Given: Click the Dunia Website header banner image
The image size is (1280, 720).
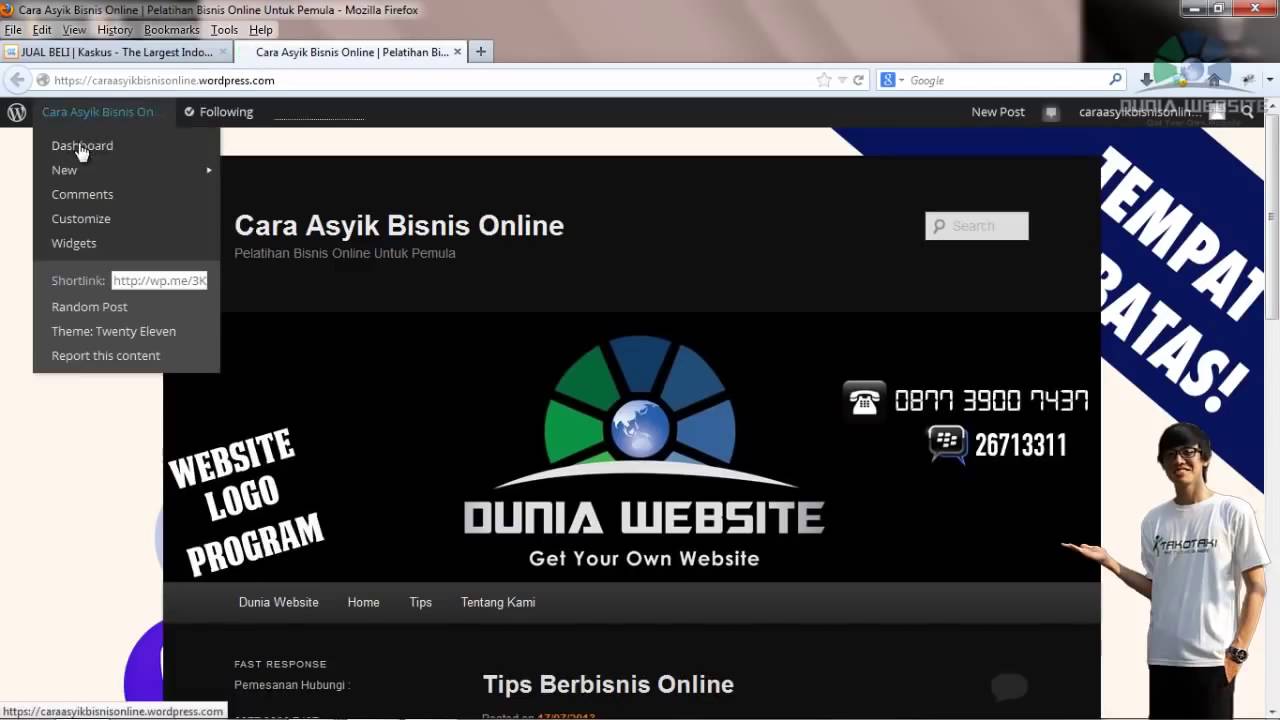Looking at the screenshot, I should (x=632, y=447).
